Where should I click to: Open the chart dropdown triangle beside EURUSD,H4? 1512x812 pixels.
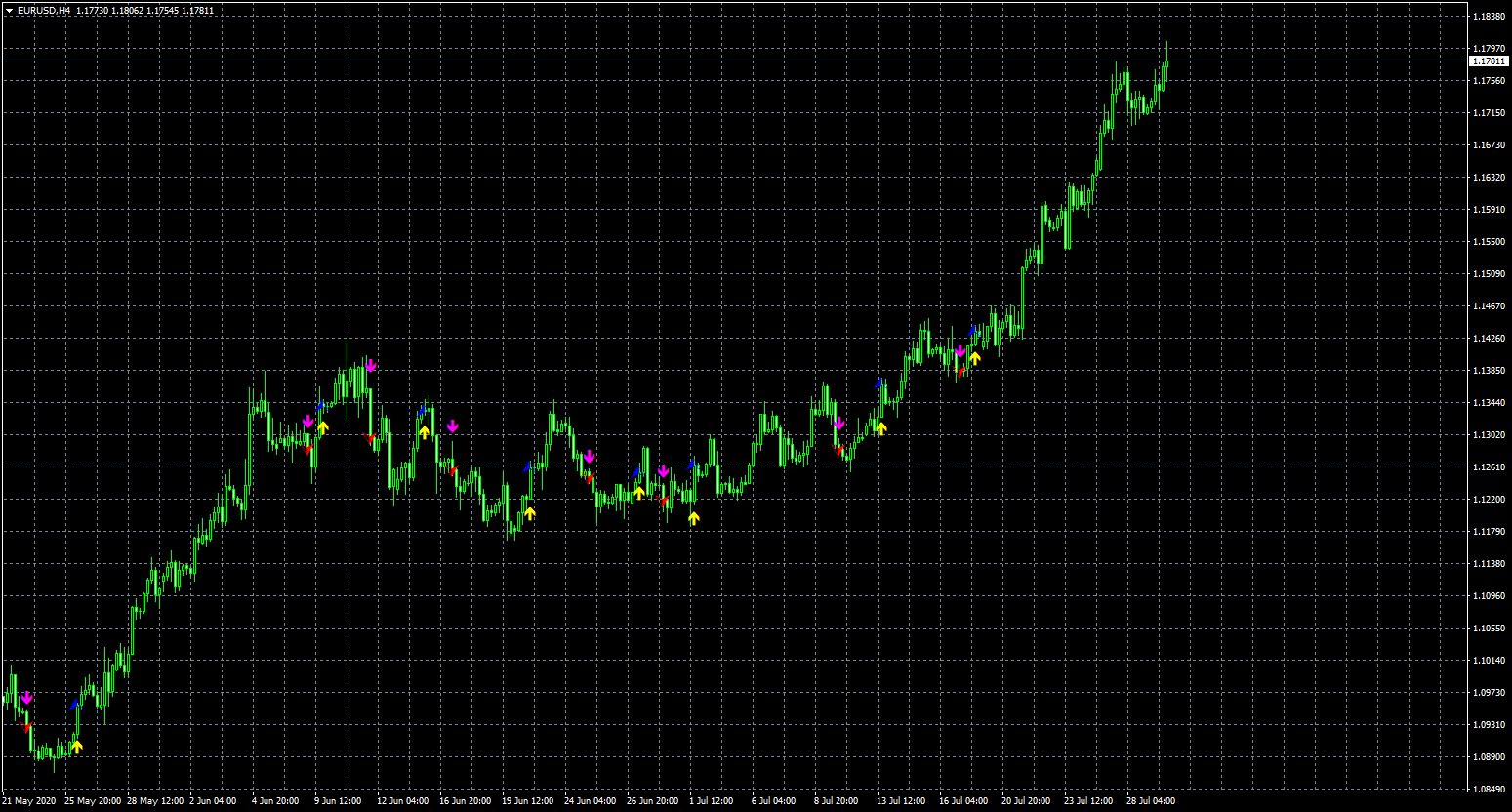tap(9, 11)
